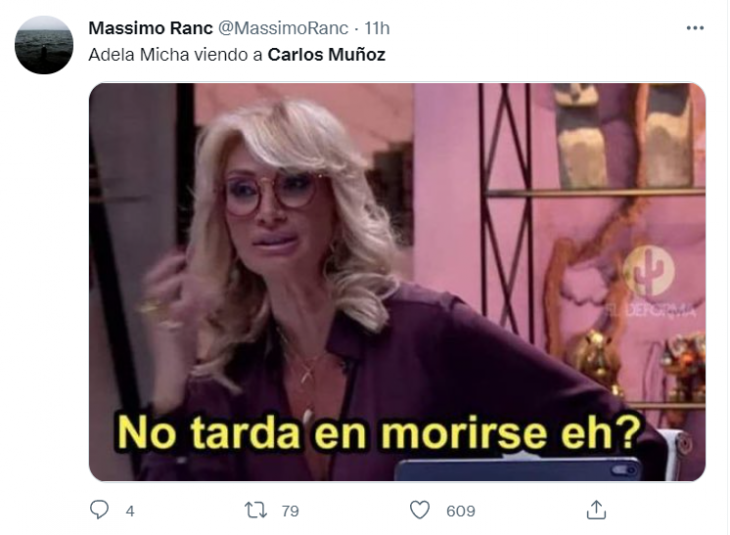730x535 pixels.
Task: Open the 11h timestamp link
Action: [x=377, y=28]
